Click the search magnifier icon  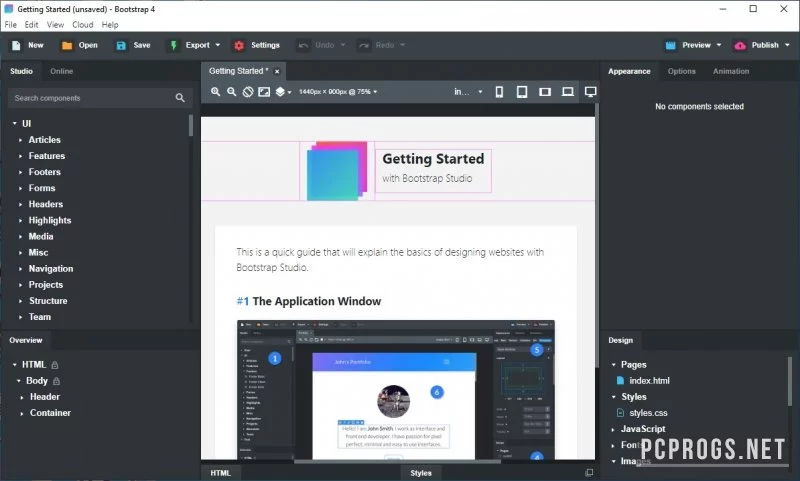[x=180, y=97]
